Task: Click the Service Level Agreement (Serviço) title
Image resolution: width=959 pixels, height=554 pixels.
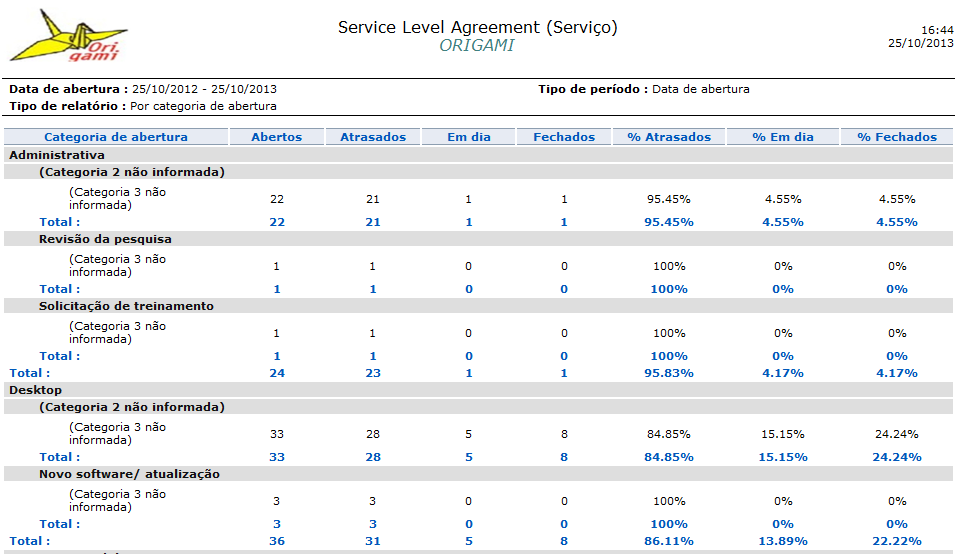Action: coord(477,28)
